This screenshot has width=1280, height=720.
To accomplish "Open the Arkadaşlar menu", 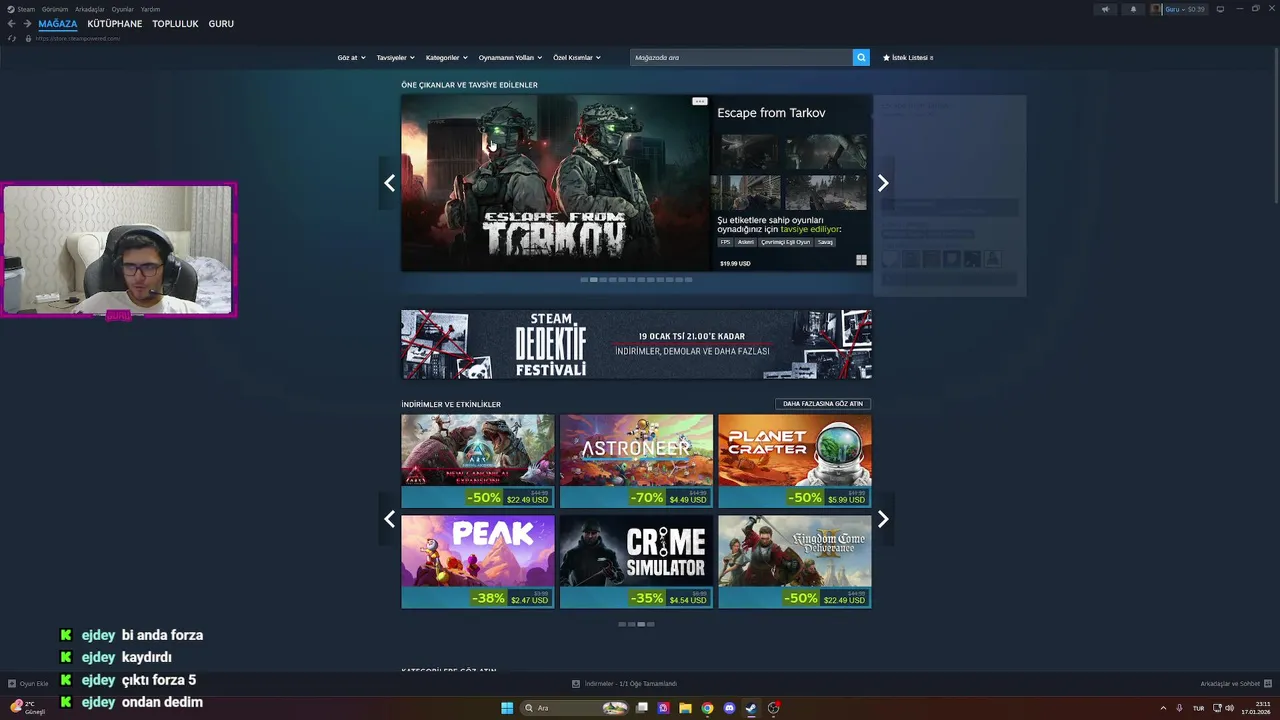I will (89, 9).
